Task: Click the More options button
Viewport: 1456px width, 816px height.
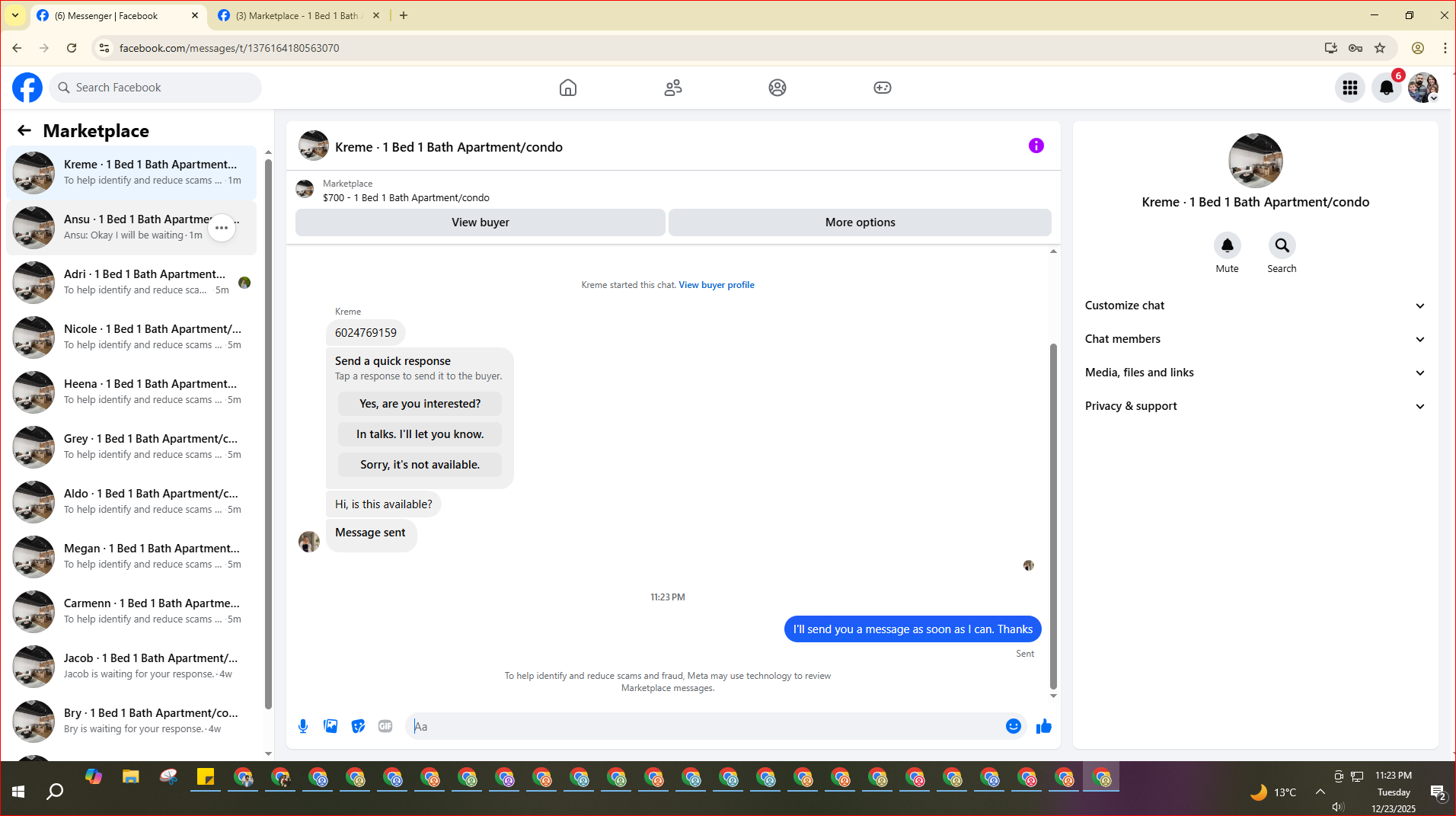Action: 860,222
